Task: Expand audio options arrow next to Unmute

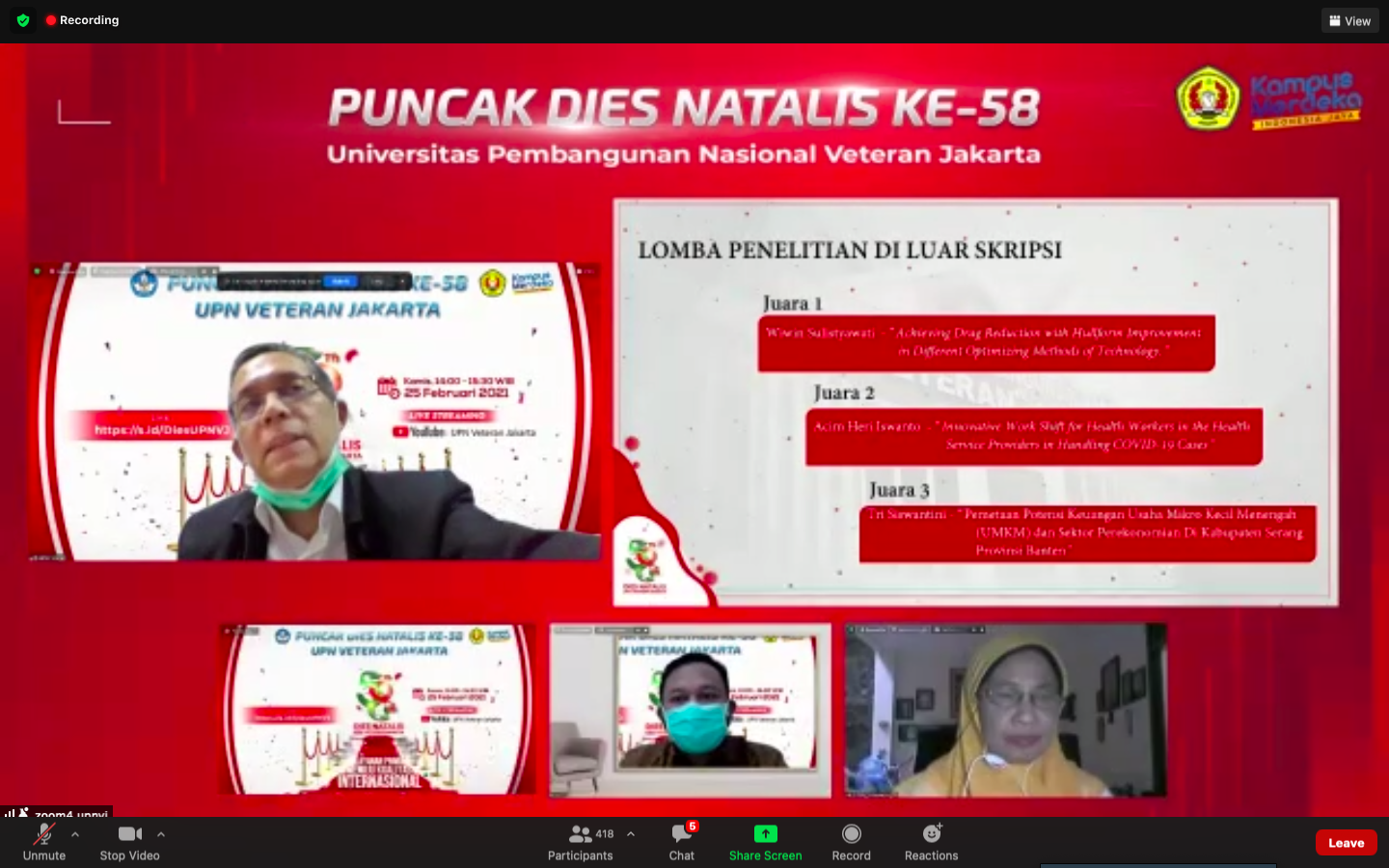Action: click(75, 834)
